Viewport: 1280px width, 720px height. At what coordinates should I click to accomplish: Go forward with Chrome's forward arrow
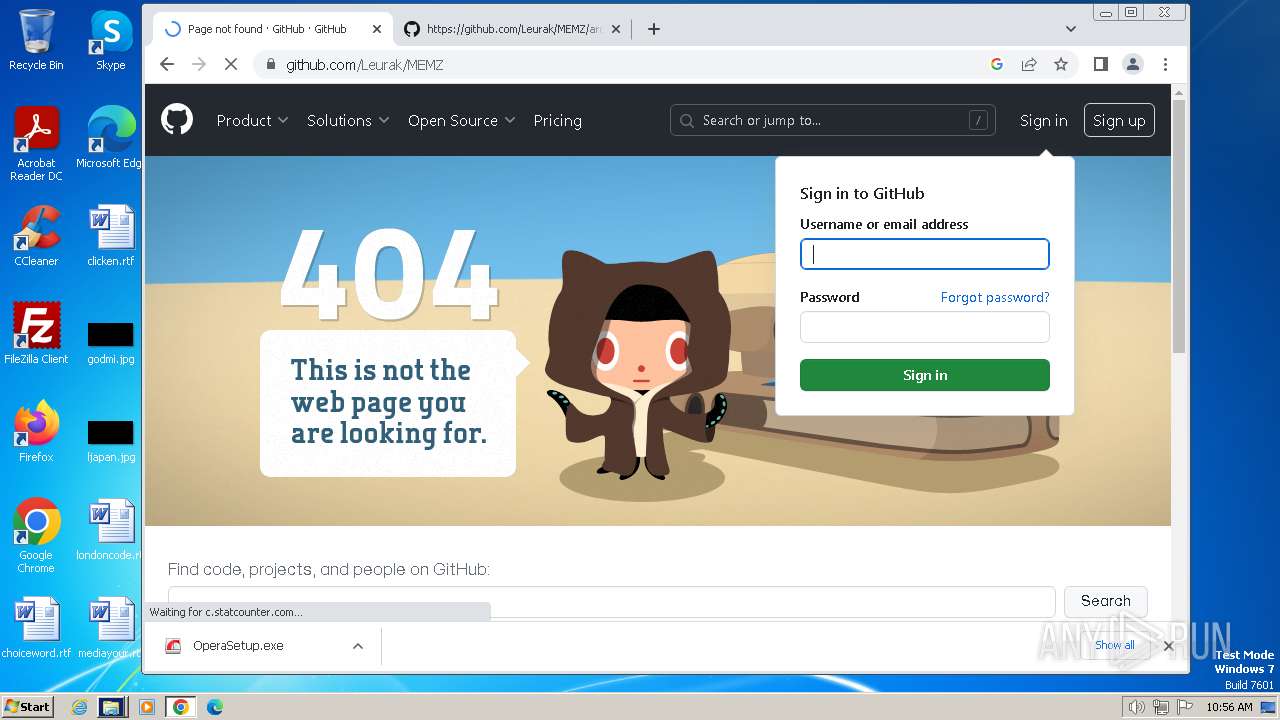click(x=199, y=64)
